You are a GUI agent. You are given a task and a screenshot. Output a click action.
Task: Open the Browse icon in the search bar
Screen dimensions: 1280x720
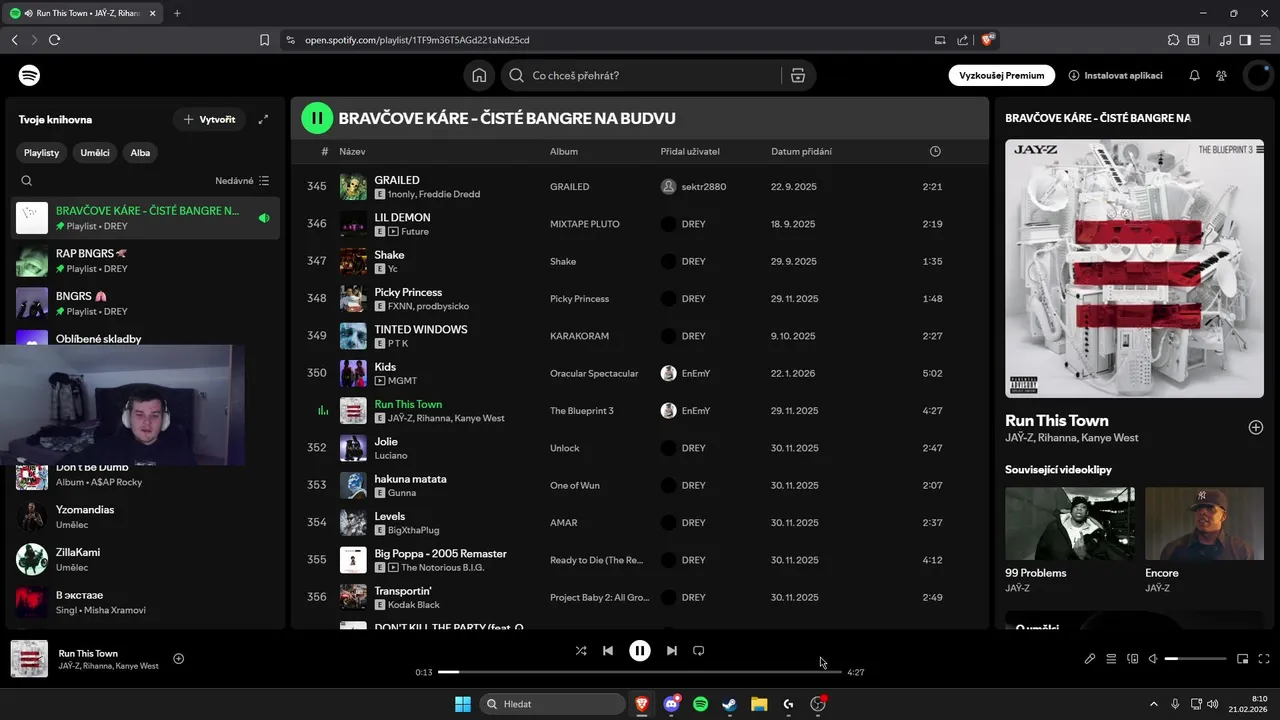(797, 75)
